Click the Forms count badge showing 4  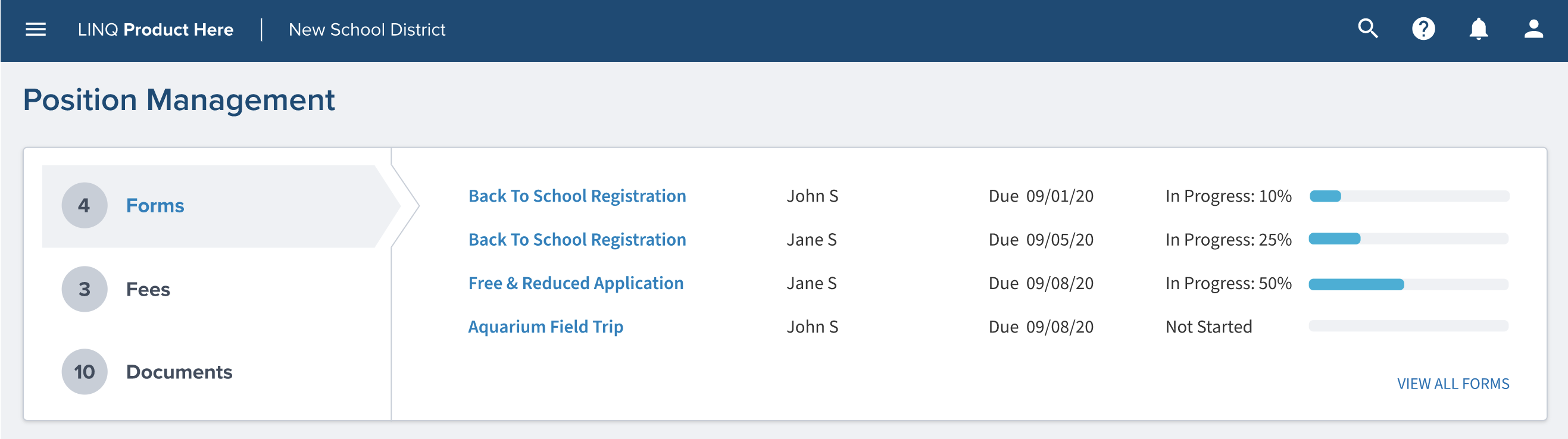[85, 205]
